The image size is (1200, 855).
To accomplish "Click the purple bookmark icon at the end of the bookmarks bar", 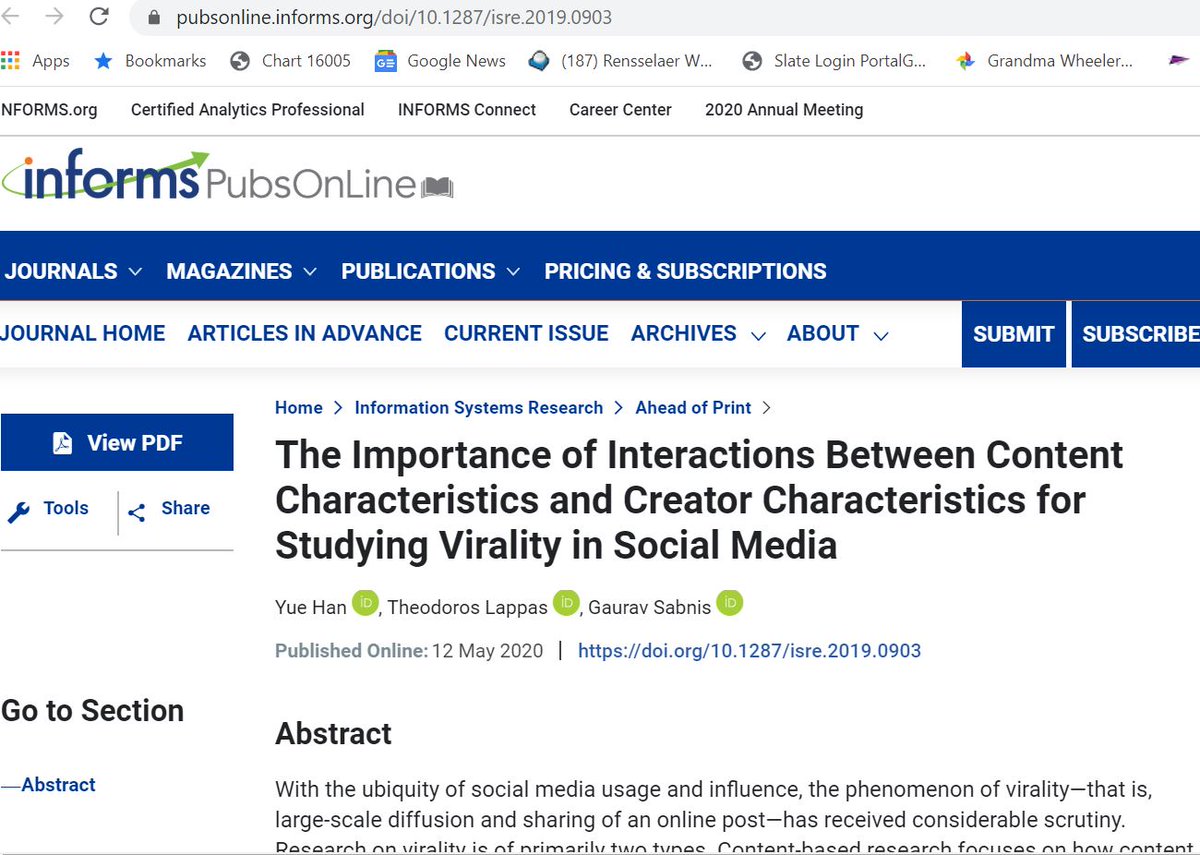I will coord(1179,61).
